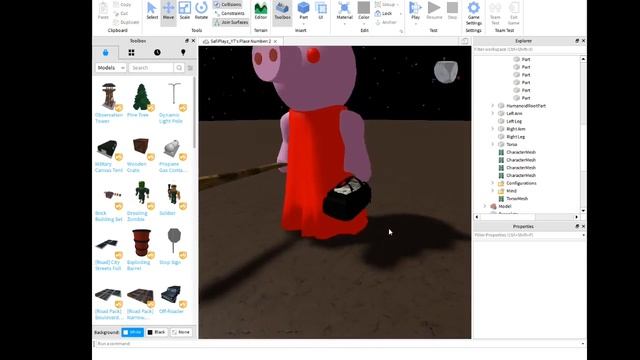Switch to the SafPlayz_YT's Place Number 2 tab
Image resolution: width=640 pixels, height=360 pixels.
click(x=241, y=41)
